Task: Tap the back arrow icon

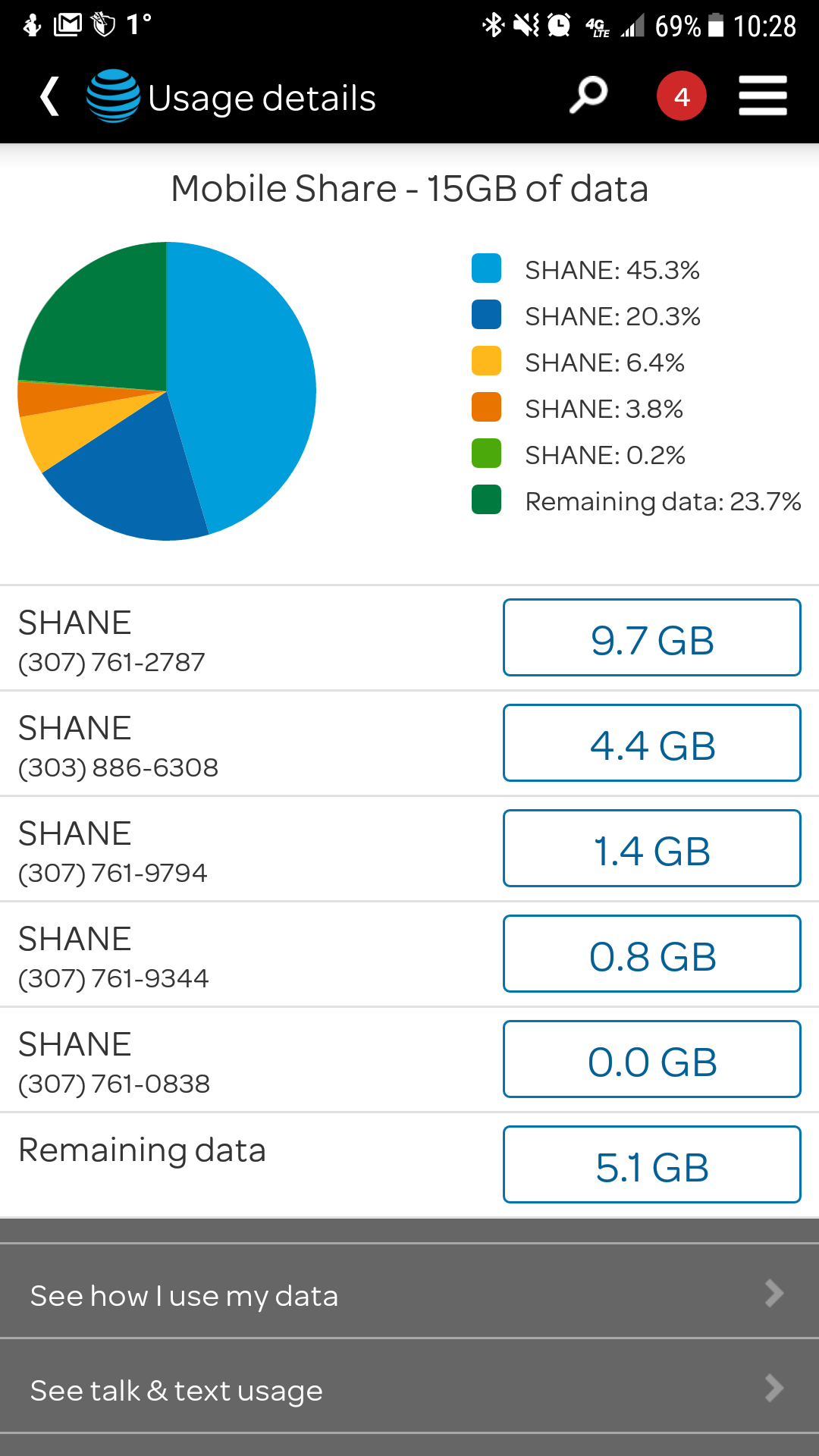Action: [x=50, y=97]
